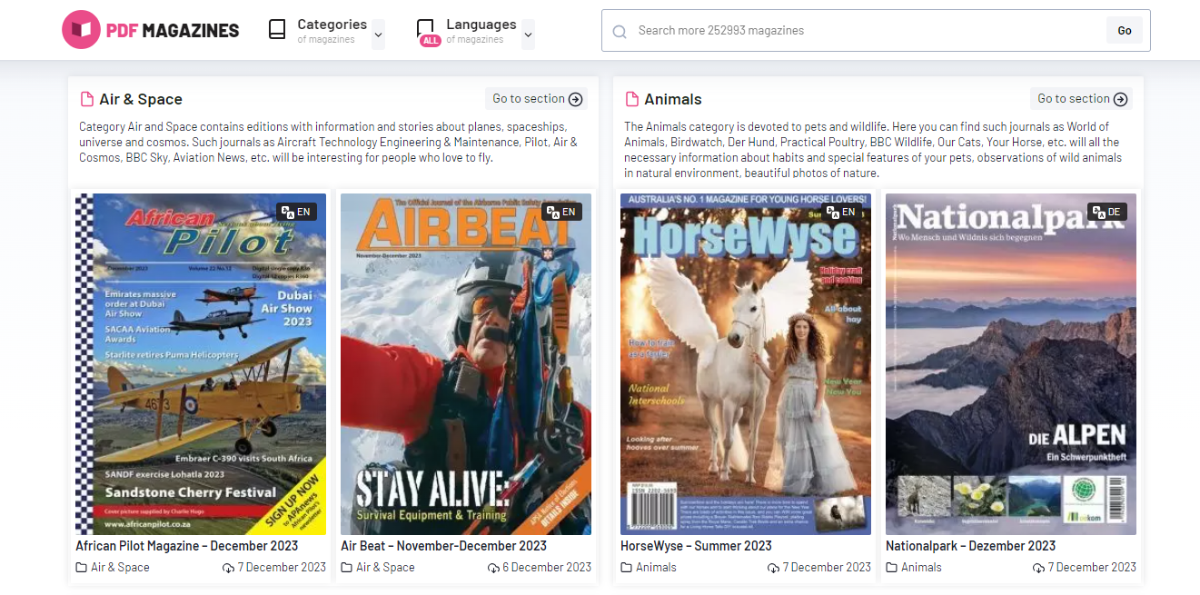Open the African Pilot magazine cover

(201, 364)
